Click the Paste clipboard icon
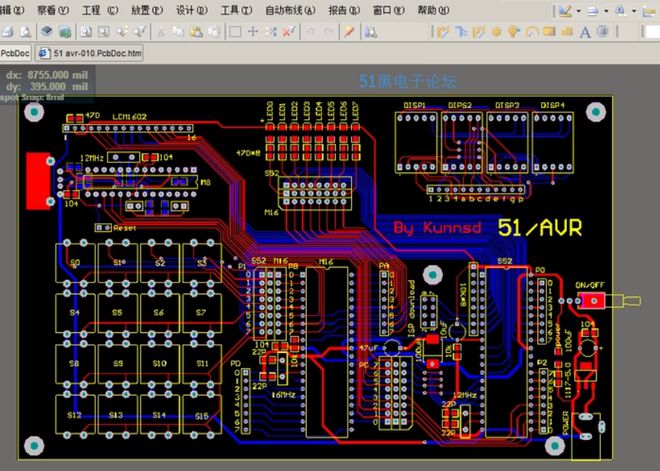 click(x=196, y=32)
